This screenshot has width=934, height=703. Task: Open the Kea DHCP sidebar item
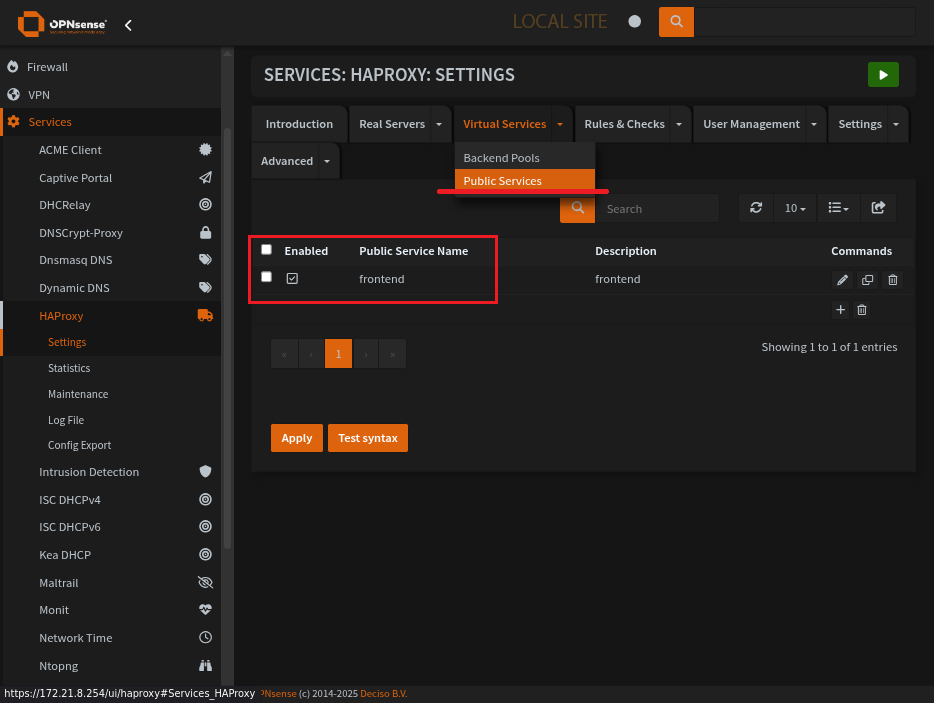65,555
